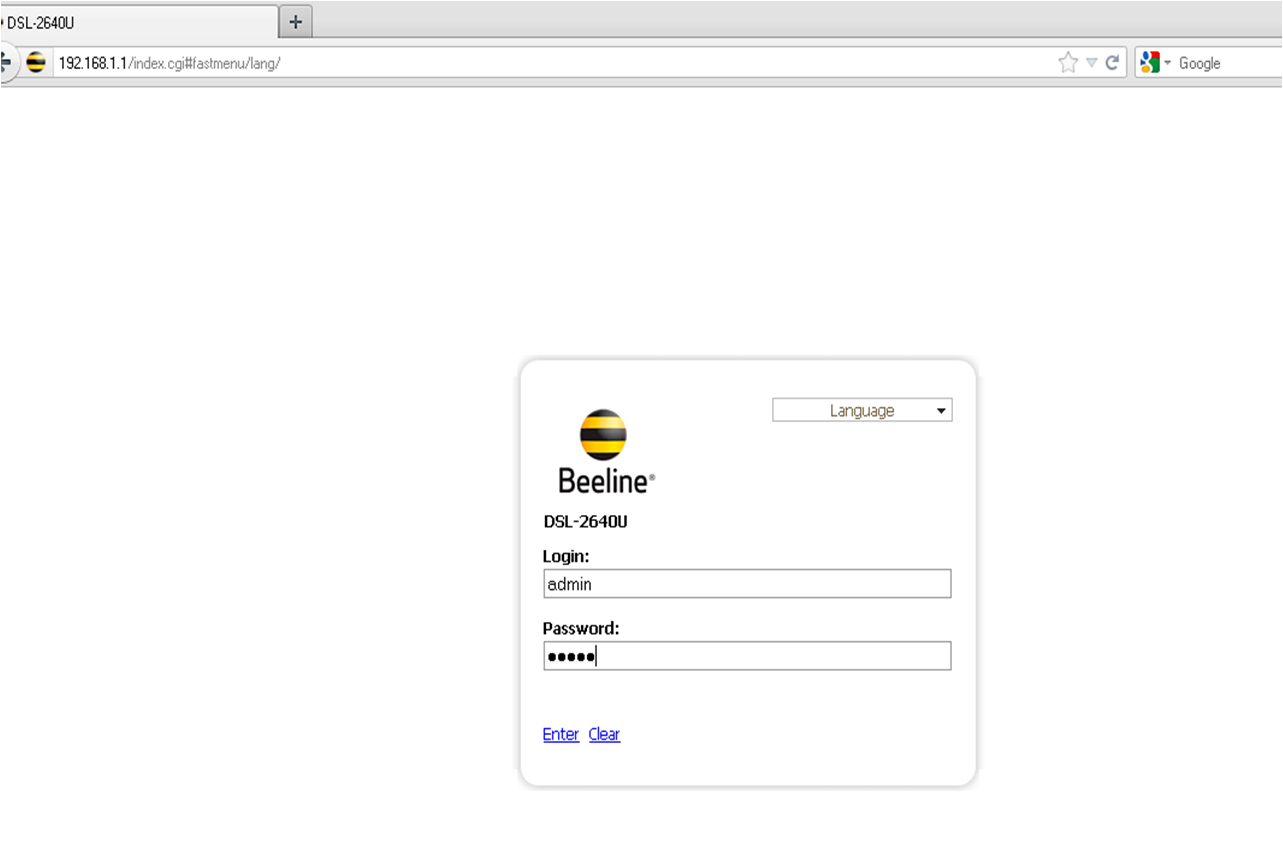Click the Password: field label
This screenshot has width=1283, height=862.
click(x=581, y=628)
